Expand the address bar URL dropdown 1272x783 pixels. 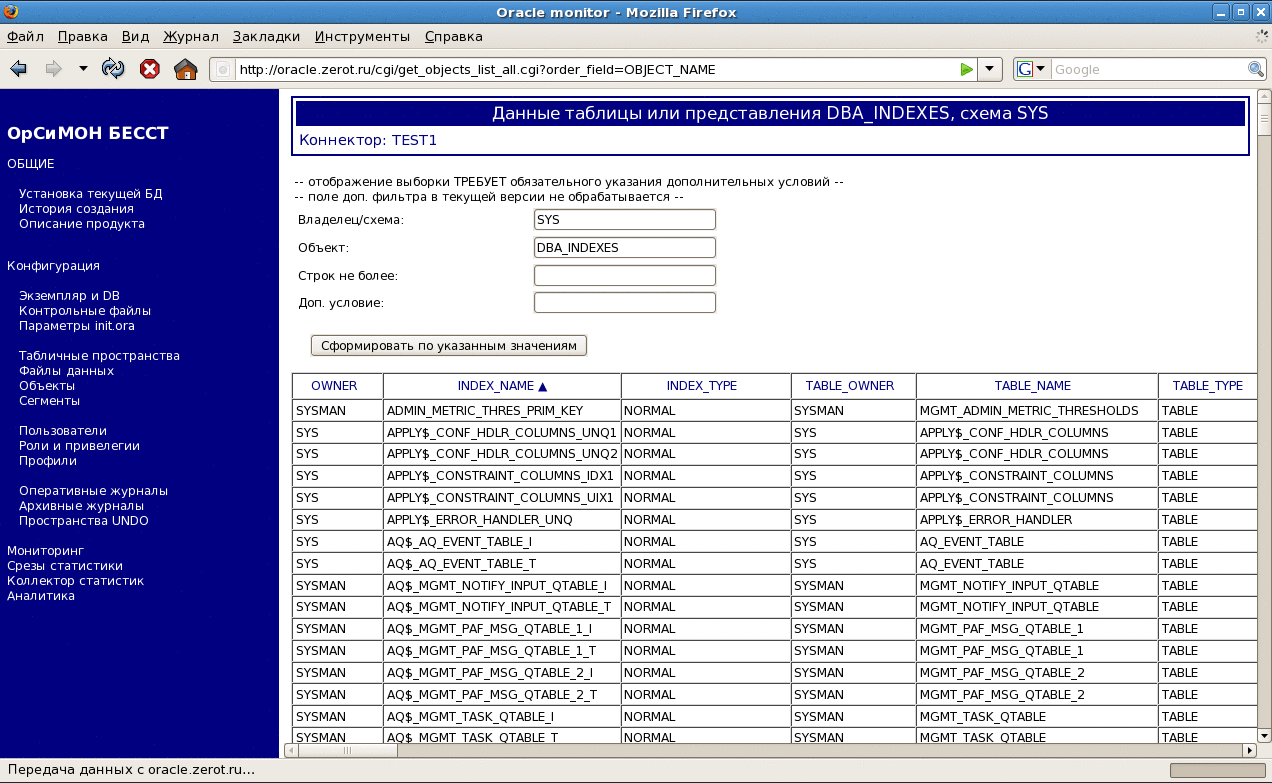989,69
